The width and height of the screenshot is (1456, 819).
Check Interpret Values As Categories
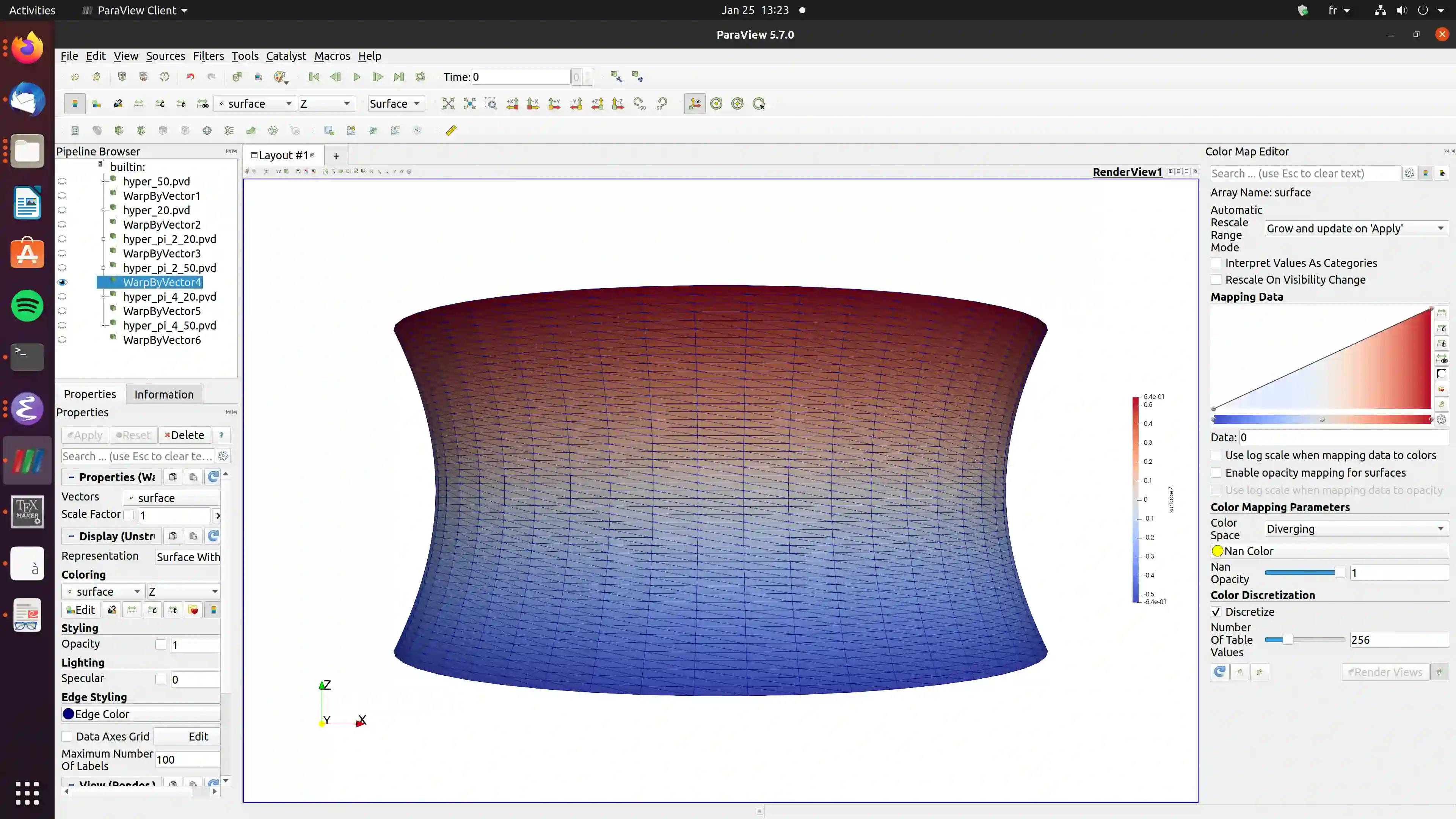pyautogui.click(x=1216, y=263)
